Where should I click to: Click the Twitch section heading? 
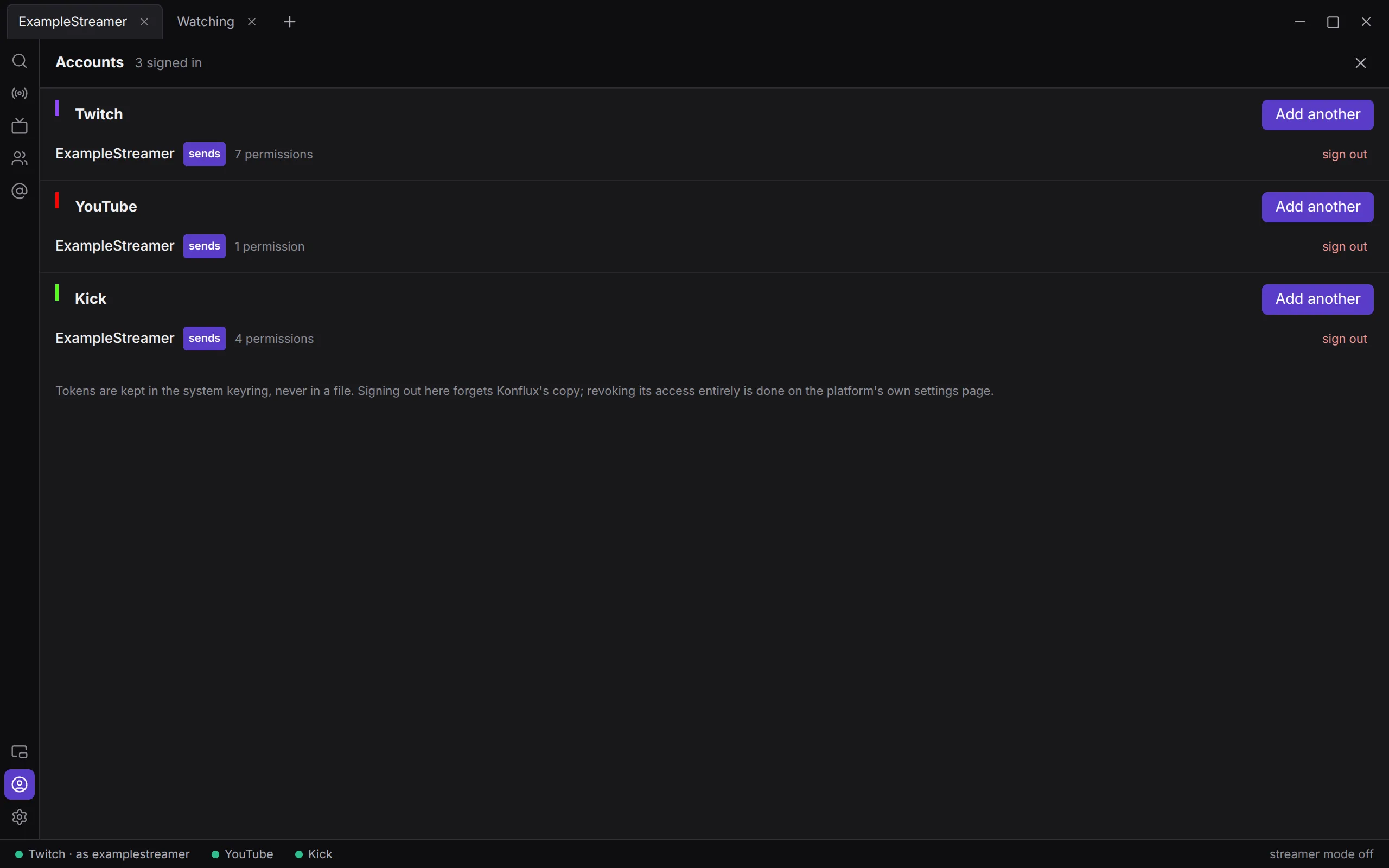pos(99,114)
